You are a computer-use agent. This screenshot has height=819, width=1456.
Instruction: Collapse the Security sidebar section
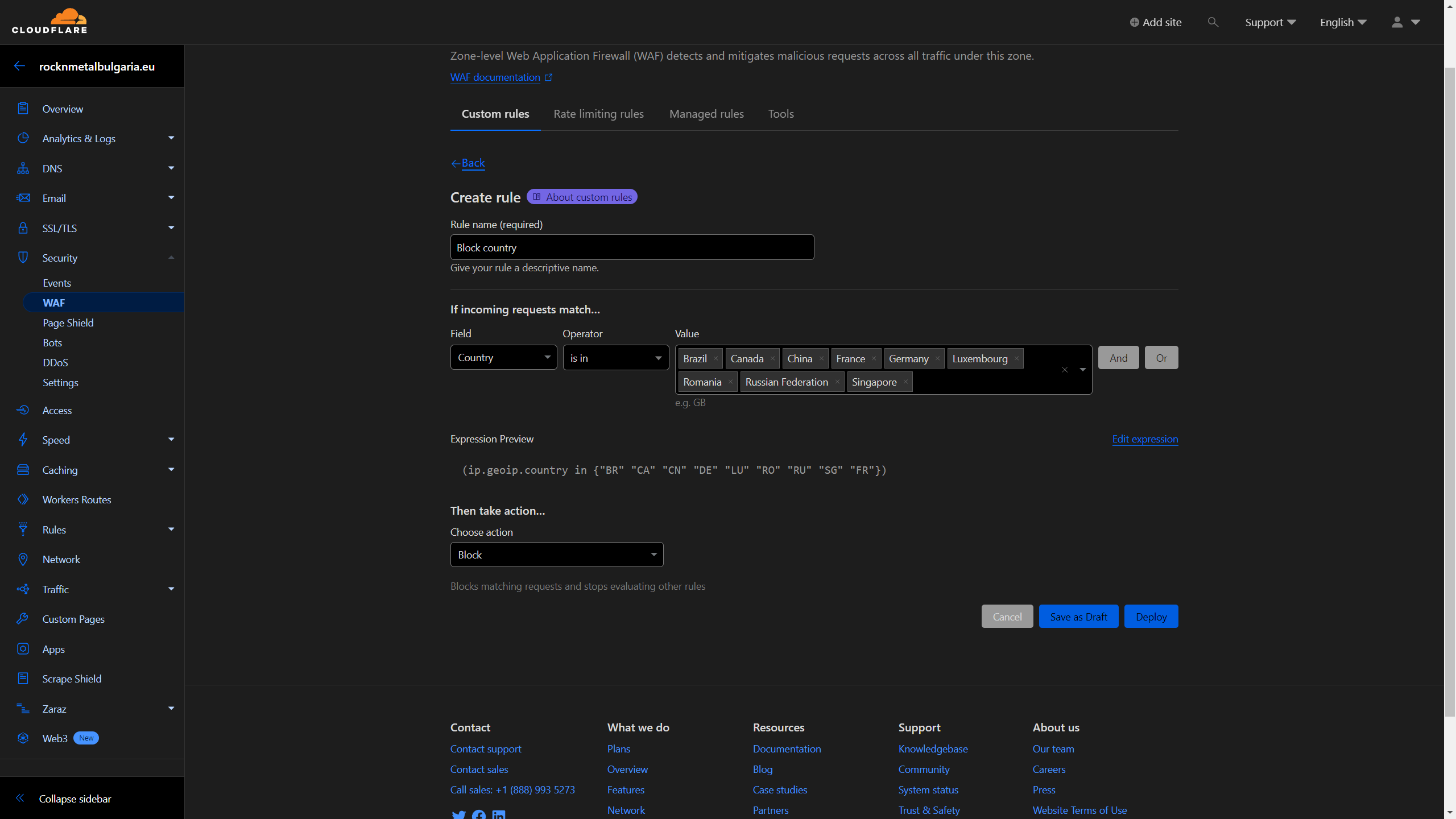pyautogui.click(x=171, y=258)
